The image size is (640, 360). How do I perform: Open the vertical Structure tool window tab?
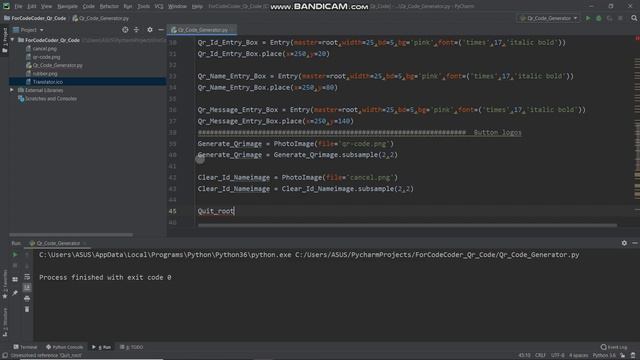coord(5,322)
